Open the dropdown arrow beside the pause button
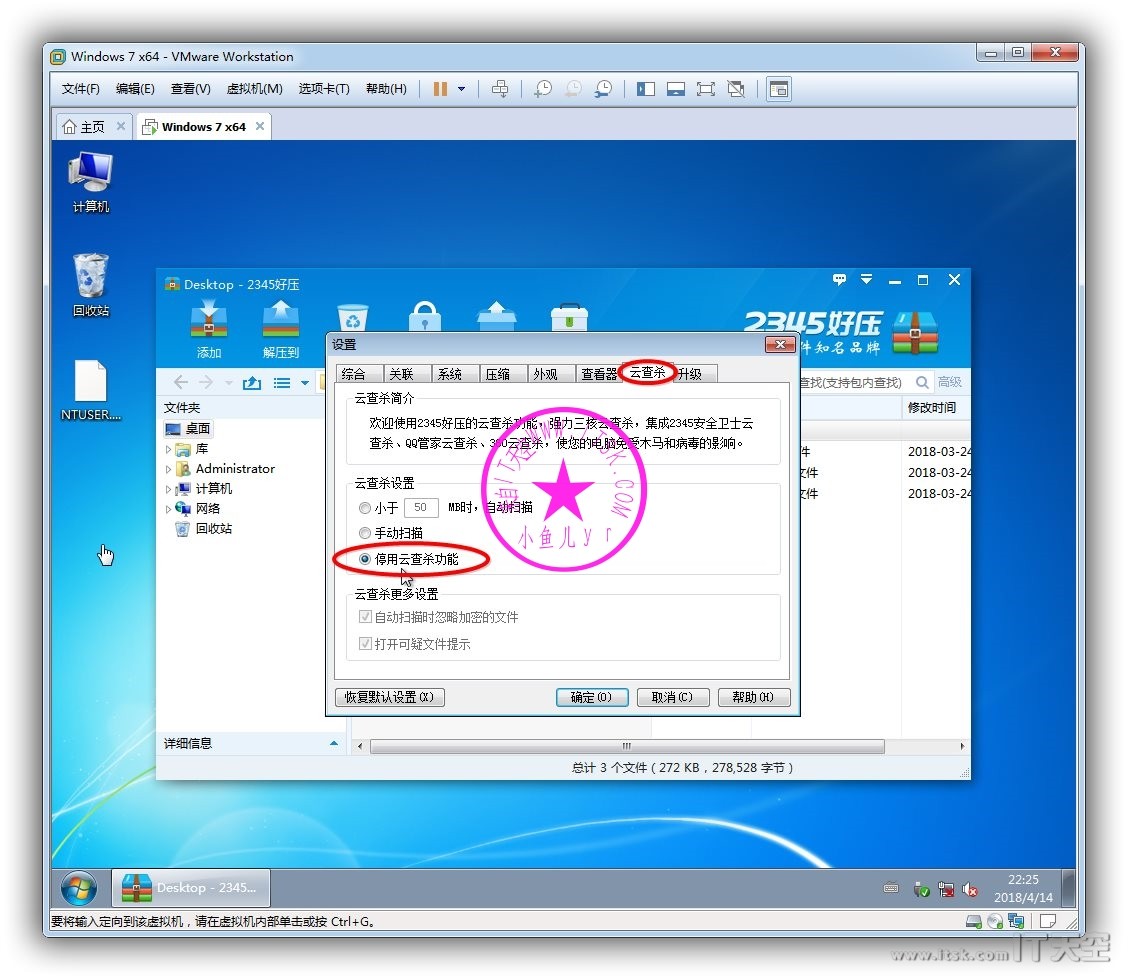Viewport: 1128px width, 980px height. pos(461,89)
